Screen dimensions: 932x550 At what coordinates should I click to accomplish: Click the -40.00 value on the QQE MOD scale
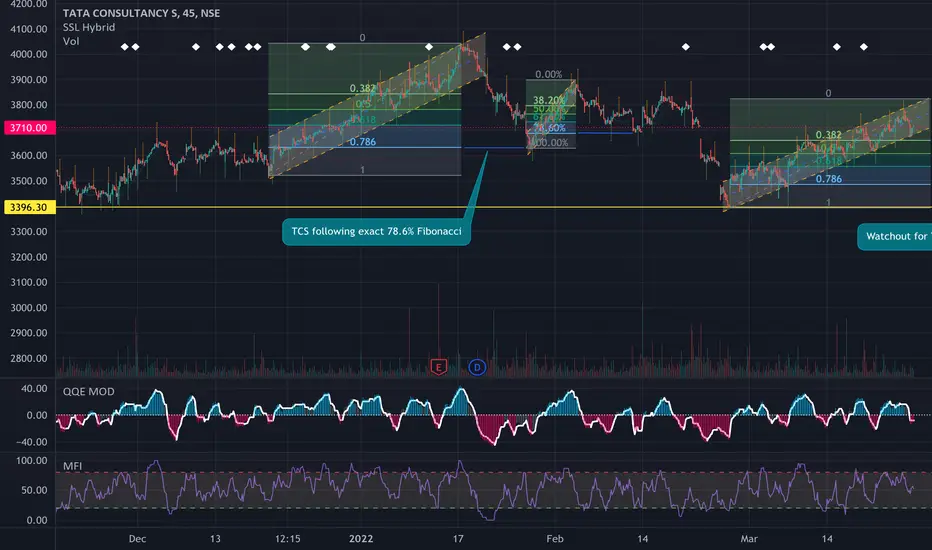click(x=32, y=442)
